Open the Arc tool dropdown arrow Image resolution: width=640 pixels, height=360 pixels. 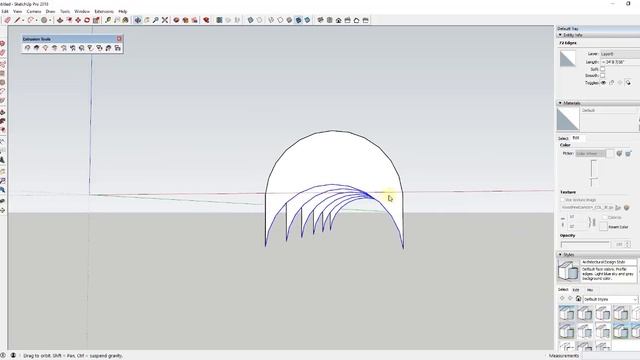click(36, 20)
